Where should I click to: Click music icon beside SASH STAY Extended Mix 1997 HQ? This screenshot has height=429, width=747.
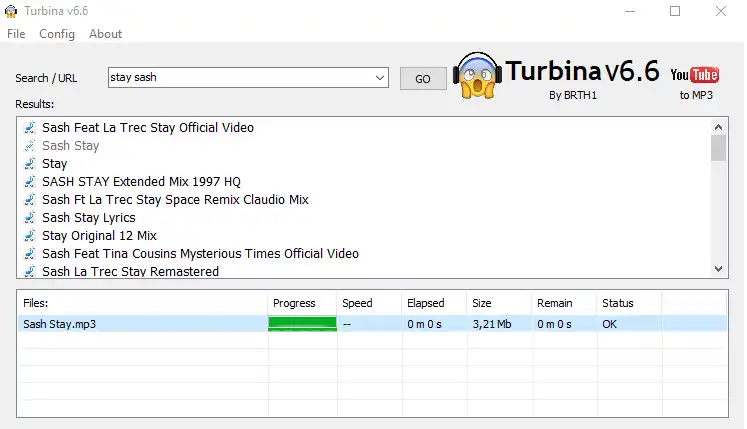[x=30, y=182]
